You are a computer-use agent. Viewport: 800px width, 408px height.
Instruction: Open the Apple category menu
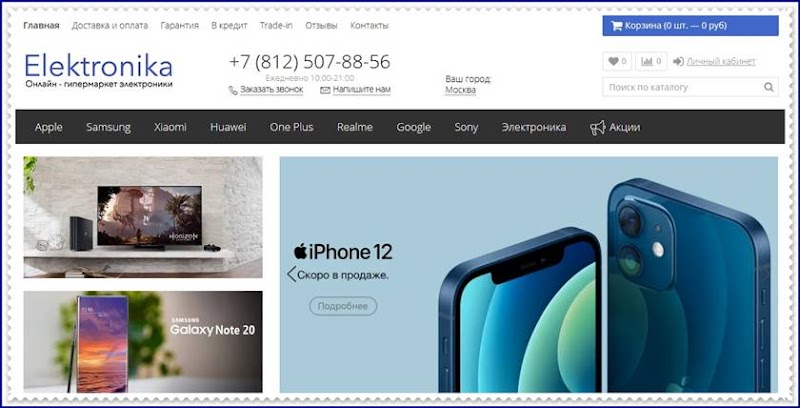[48, 128]
